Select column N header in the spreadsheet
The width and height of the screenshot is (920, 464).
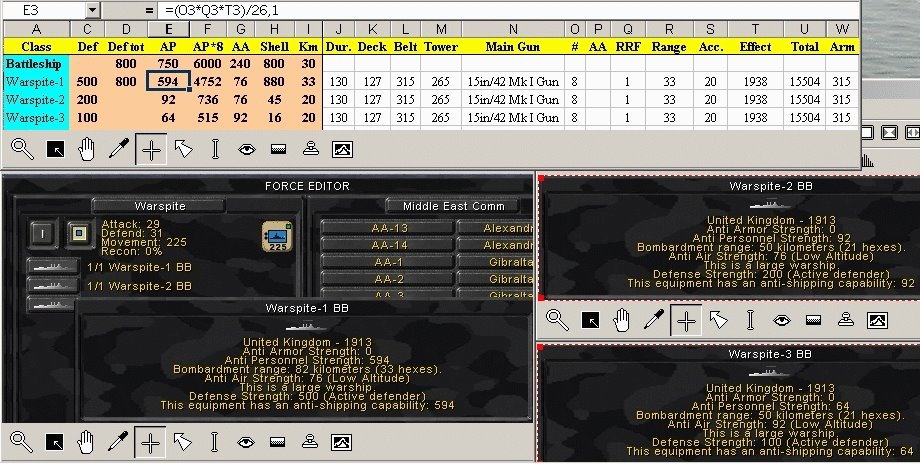tap(513, 29)
